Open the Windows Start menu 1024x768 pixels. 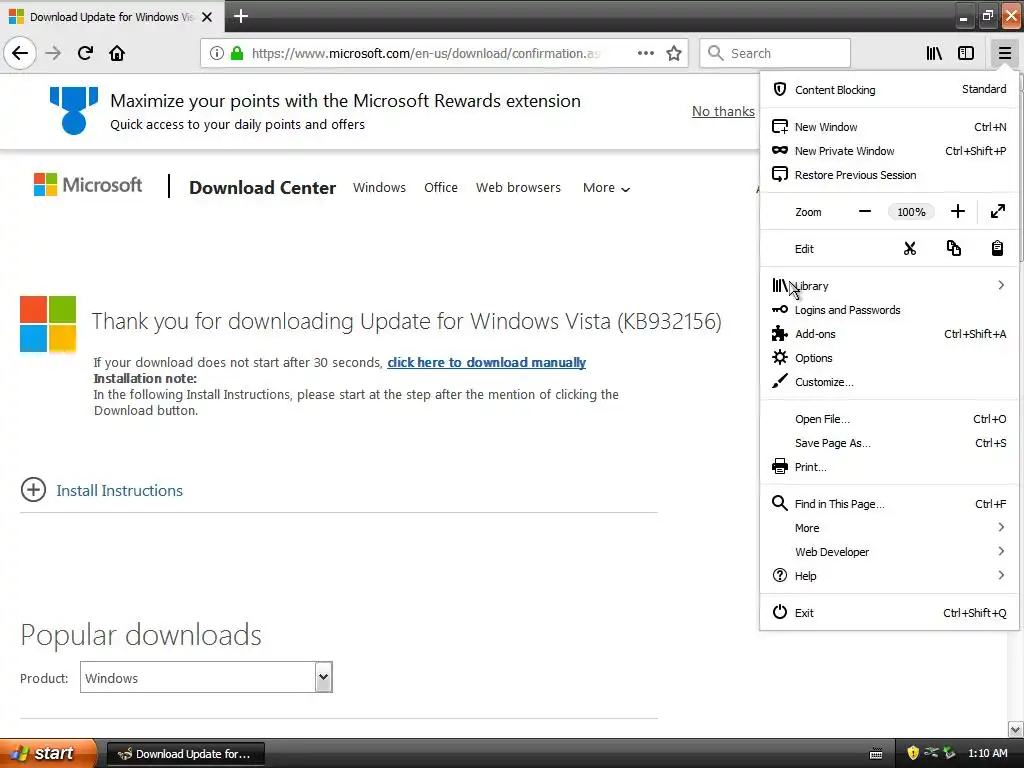click(48, 754)
